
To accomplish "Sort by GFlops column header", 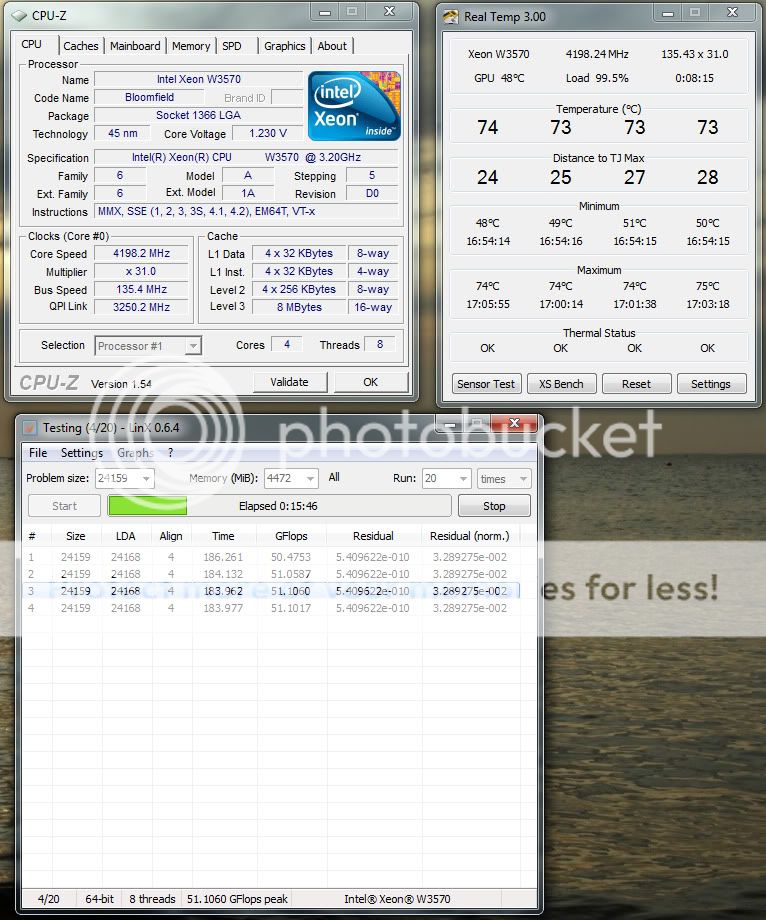I will pyautogui.click(x=291, y=536).
